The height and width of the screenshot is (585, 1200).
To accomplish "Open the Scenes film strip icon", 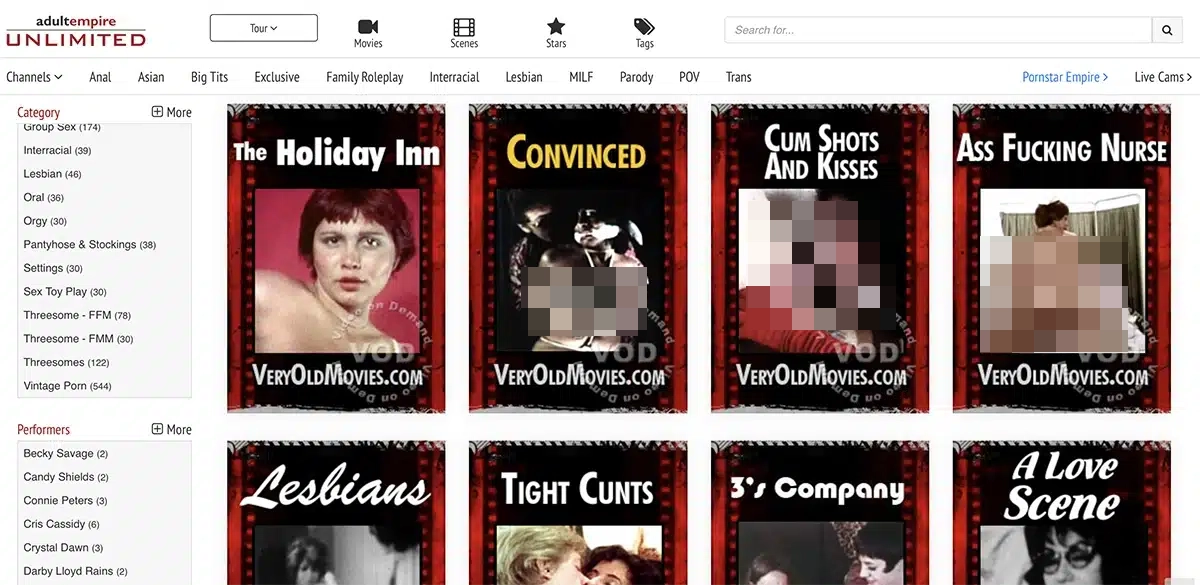I will pos(464,27).
